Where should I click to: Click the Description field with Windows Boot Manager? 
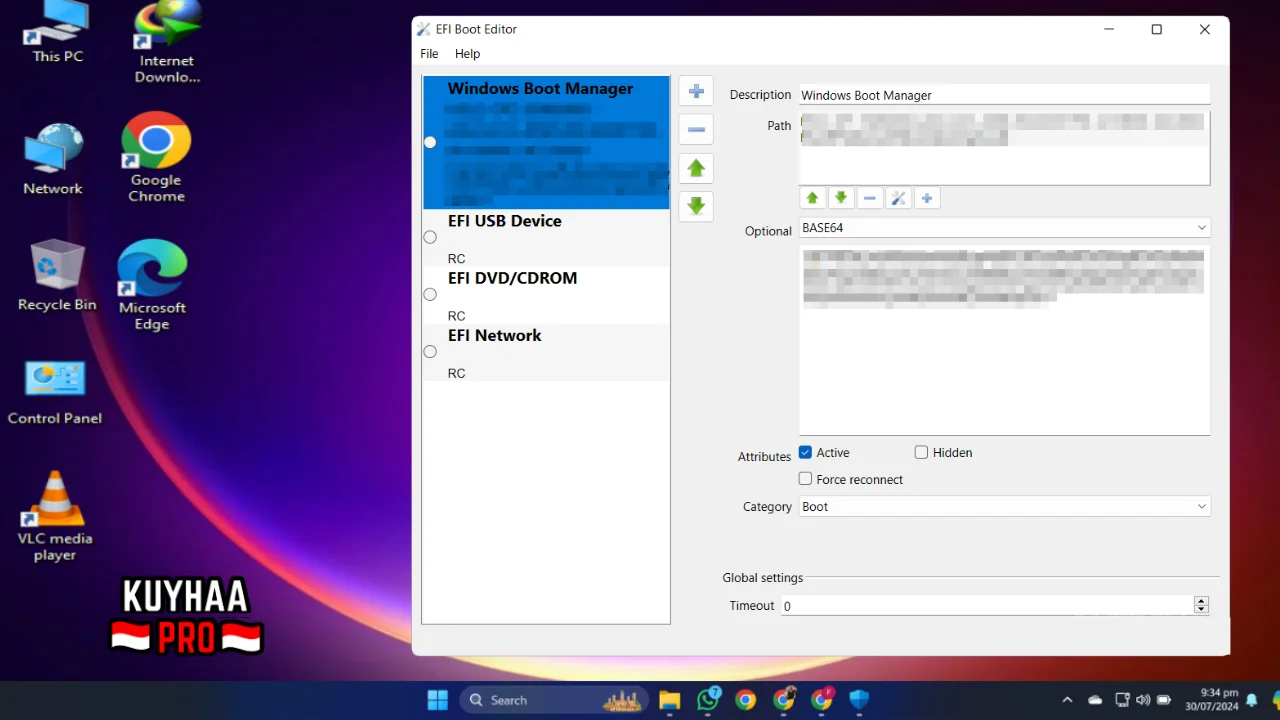[1004, 95]
